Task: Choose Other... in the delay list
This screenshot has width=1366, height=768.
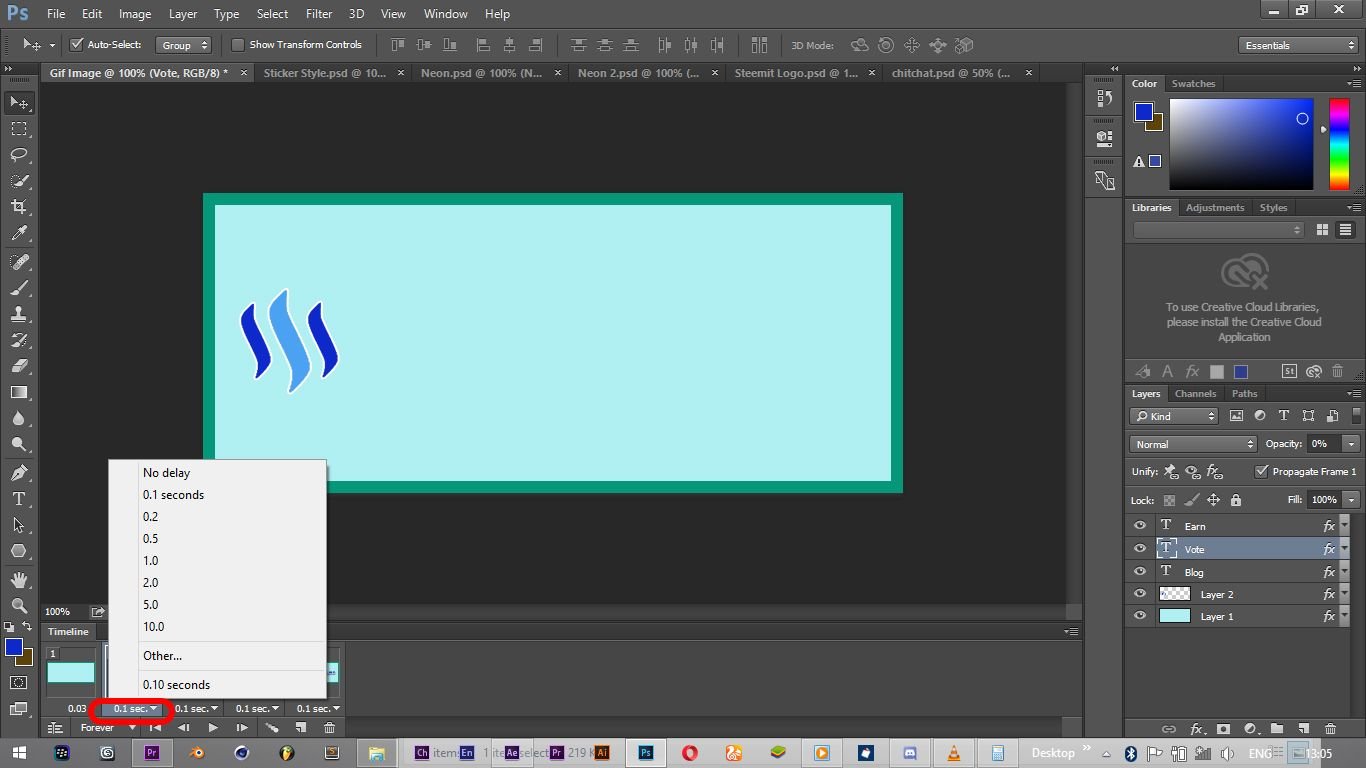Action: (162, 656)
